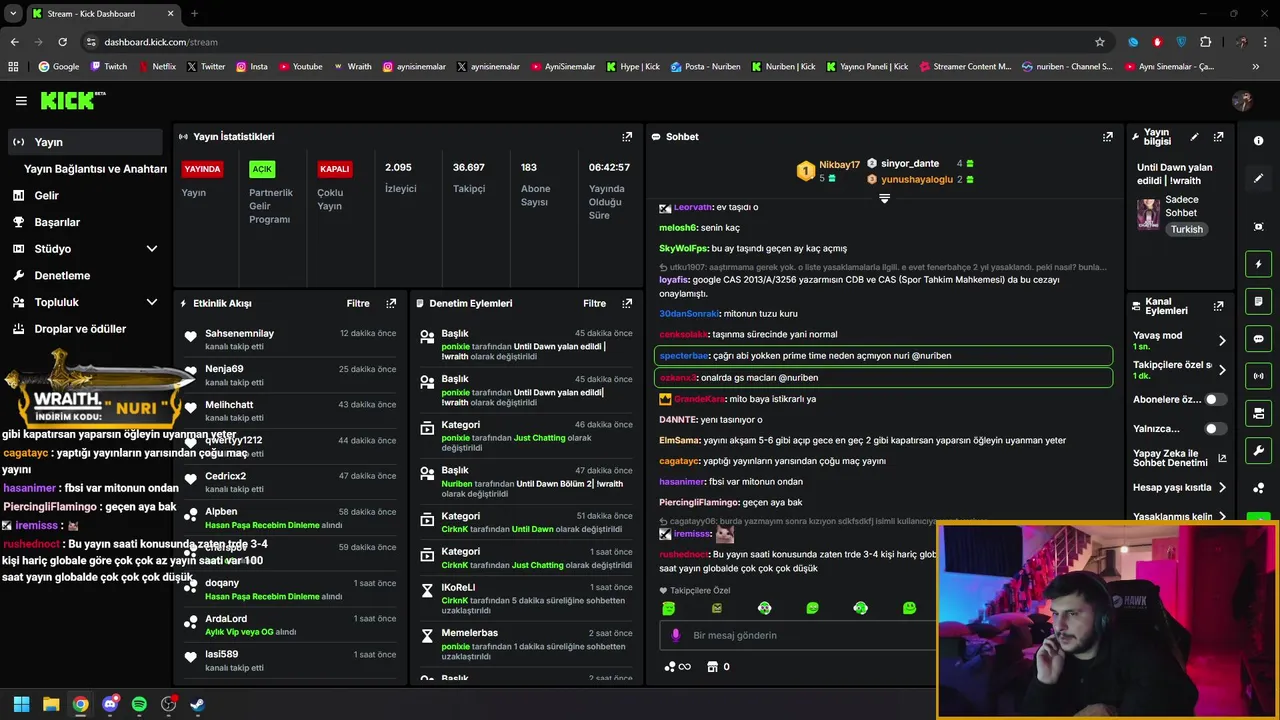Pop out the Yayın bilgisi panel
1280x720 pixels.
pos(1218,137)
